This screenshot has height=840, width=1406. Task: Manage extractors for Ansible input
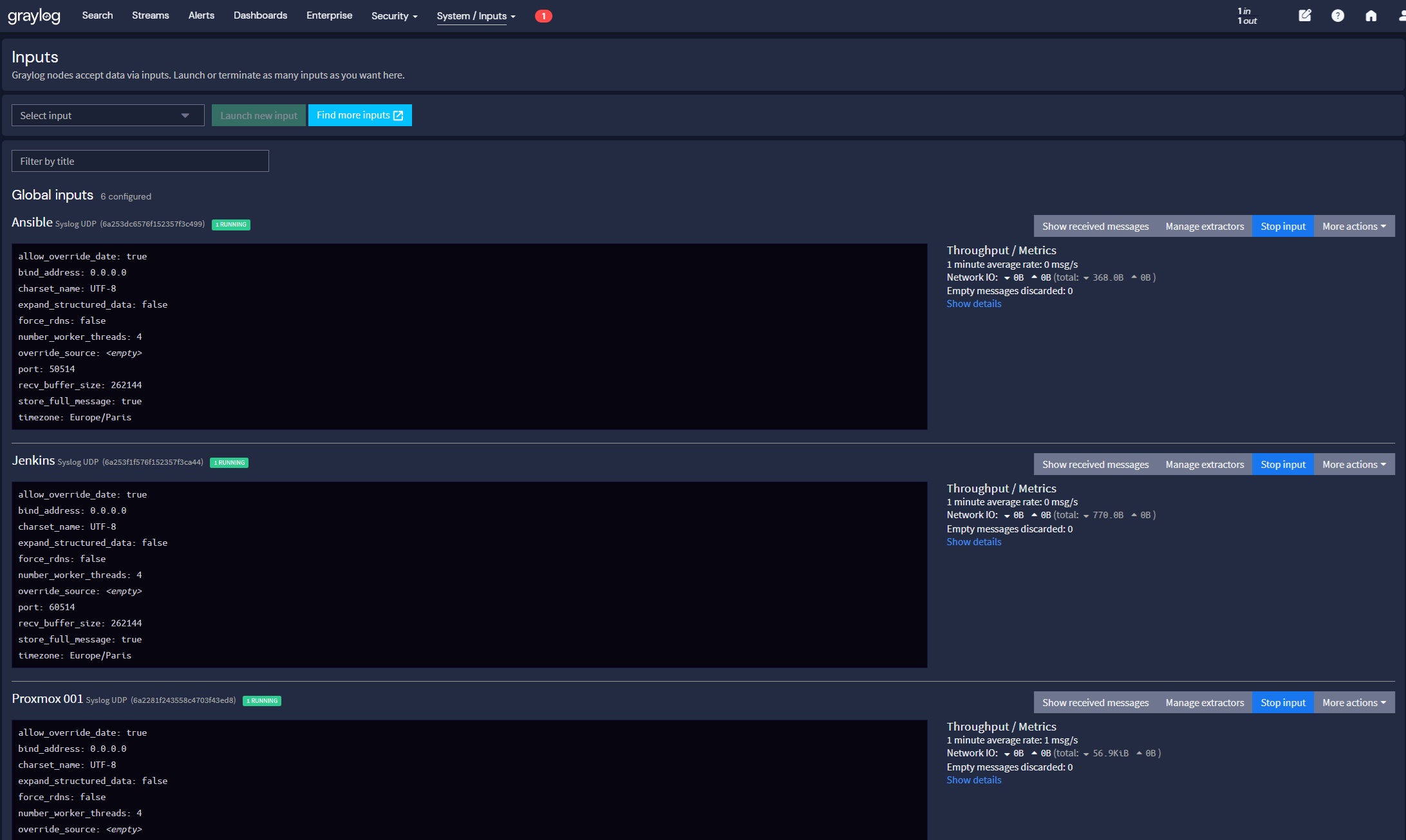1204,226
